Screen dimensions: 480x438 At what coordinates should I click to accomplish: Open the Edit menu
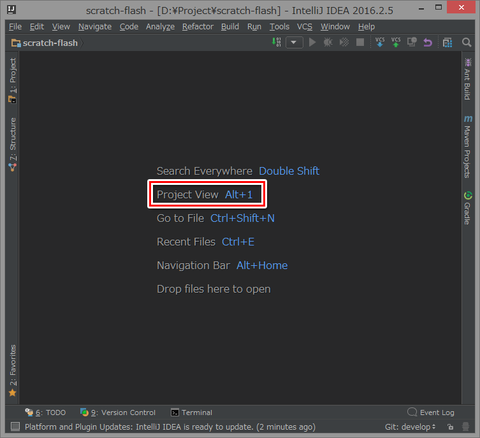(x=37, y=27)
